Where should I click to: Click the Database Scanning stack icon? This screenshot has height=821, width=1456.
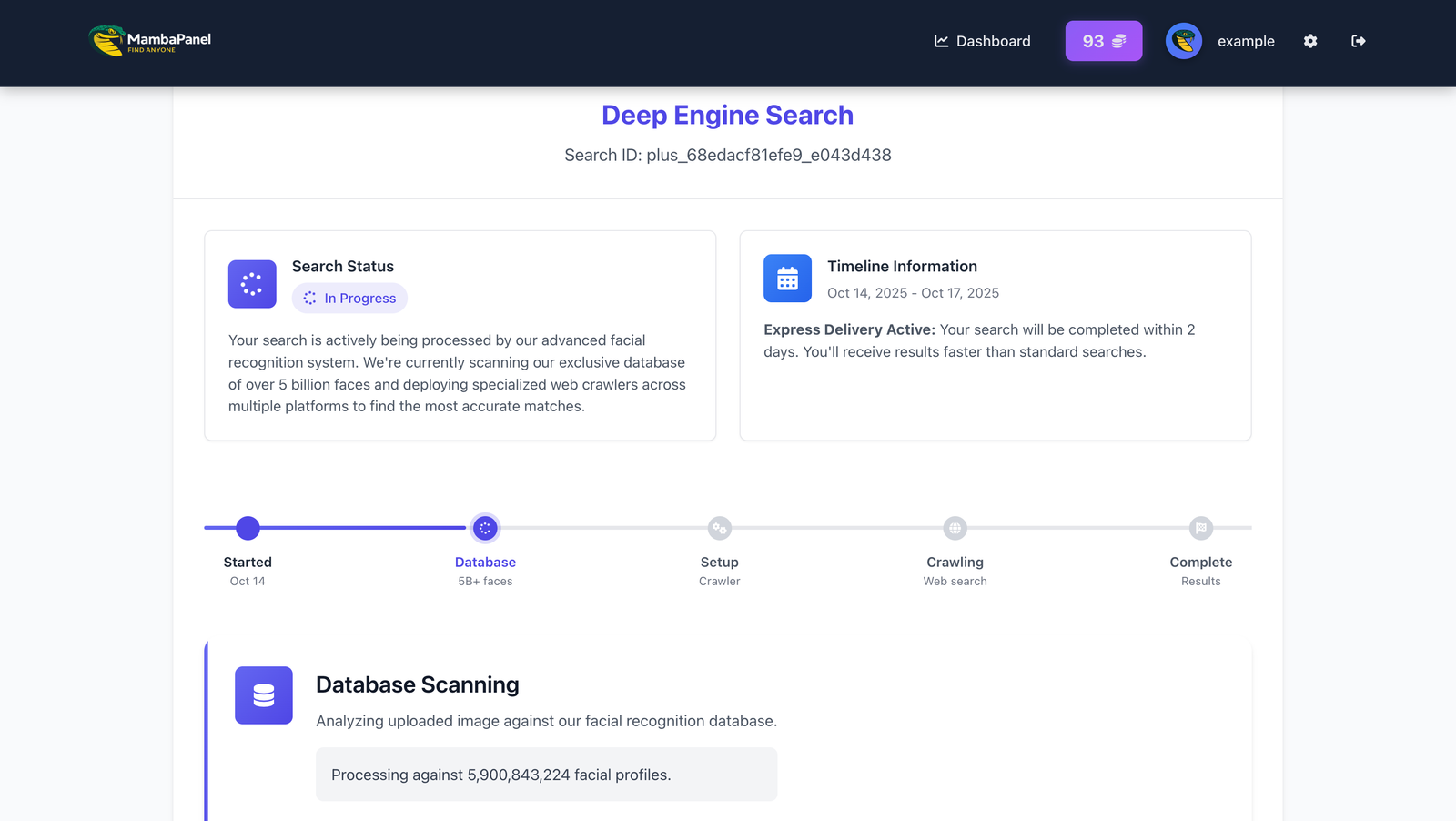[x=263, y=695]
